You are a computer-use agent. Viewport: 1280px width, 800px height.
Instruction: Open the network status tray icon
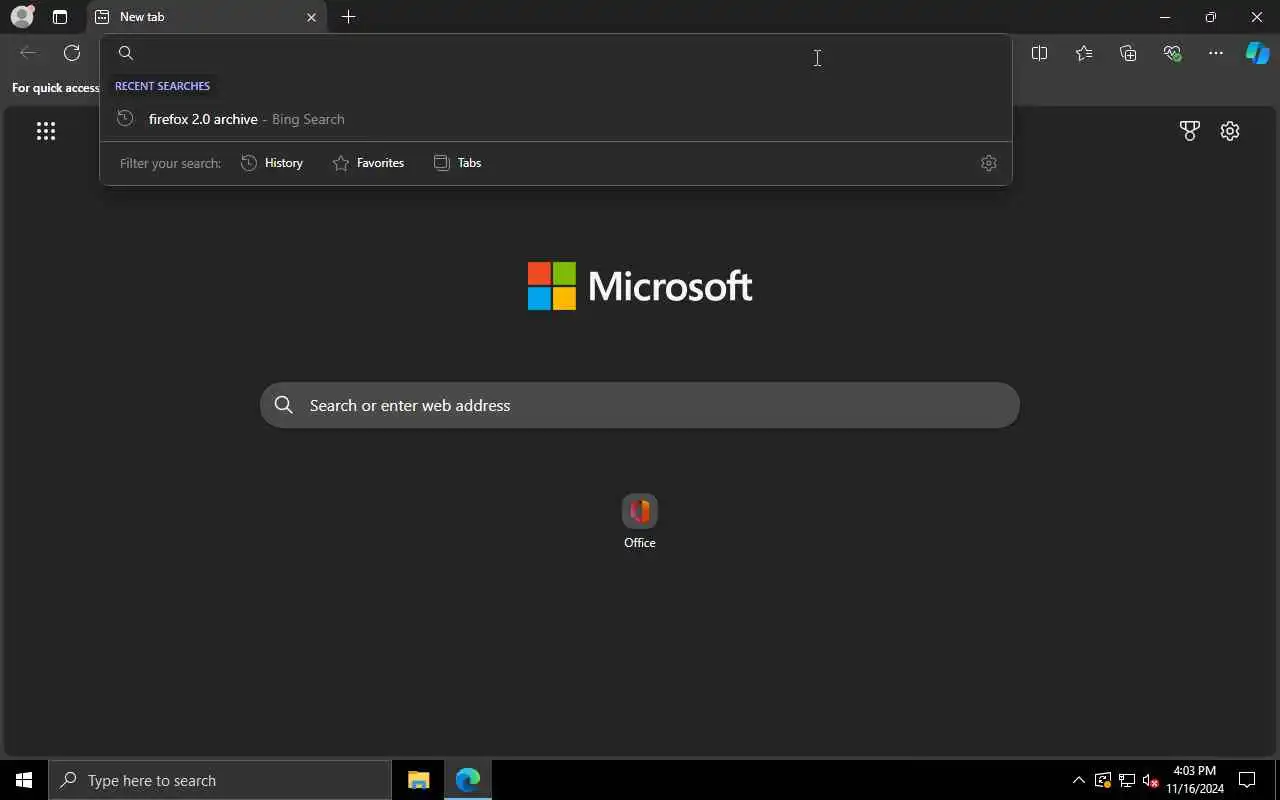[x=1127, y=780]
